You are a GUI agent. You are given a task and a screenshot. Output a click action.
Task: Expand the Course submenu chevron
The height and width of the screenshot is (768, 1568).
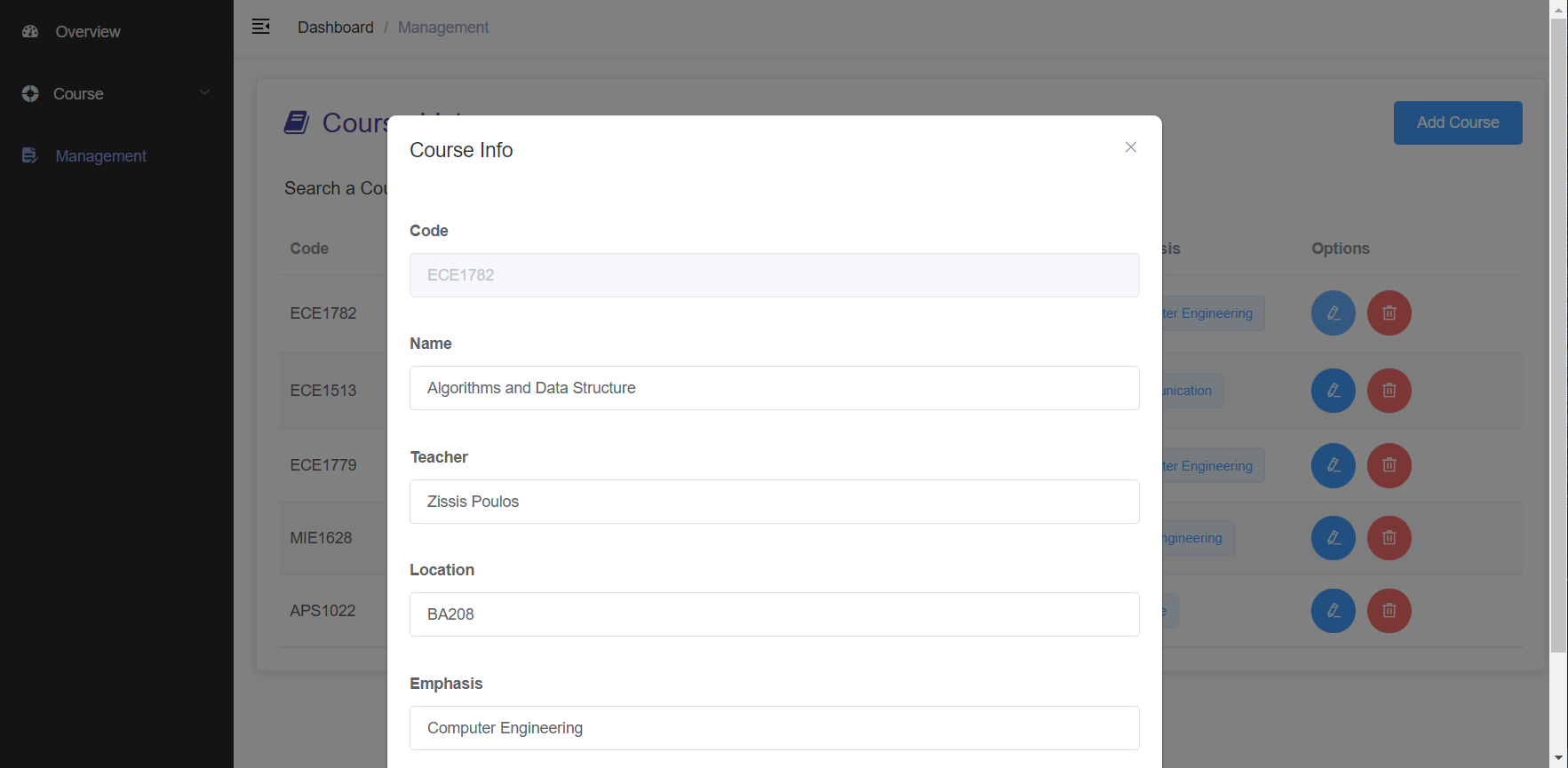pyautogui.click(x=204, y=92)
